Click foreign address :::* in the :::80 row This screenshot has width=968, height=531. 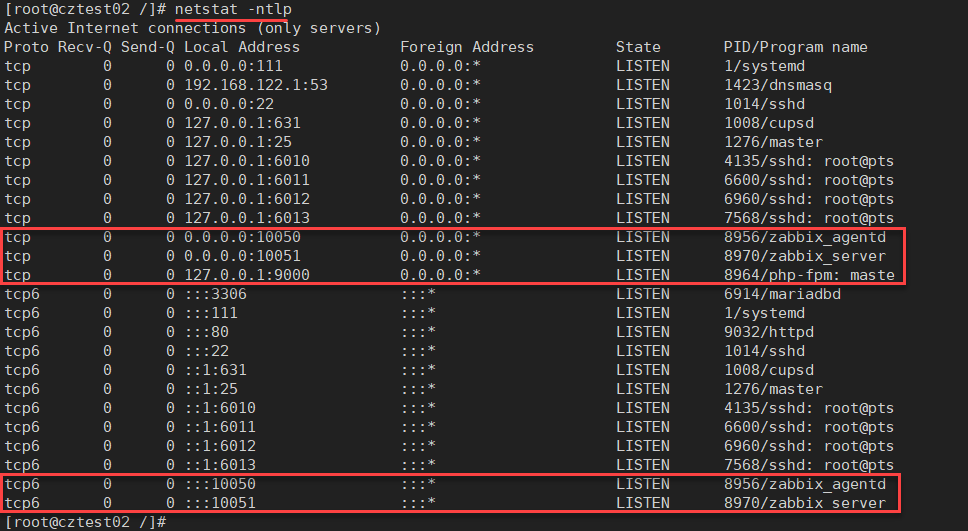click(x=418, y=332)
